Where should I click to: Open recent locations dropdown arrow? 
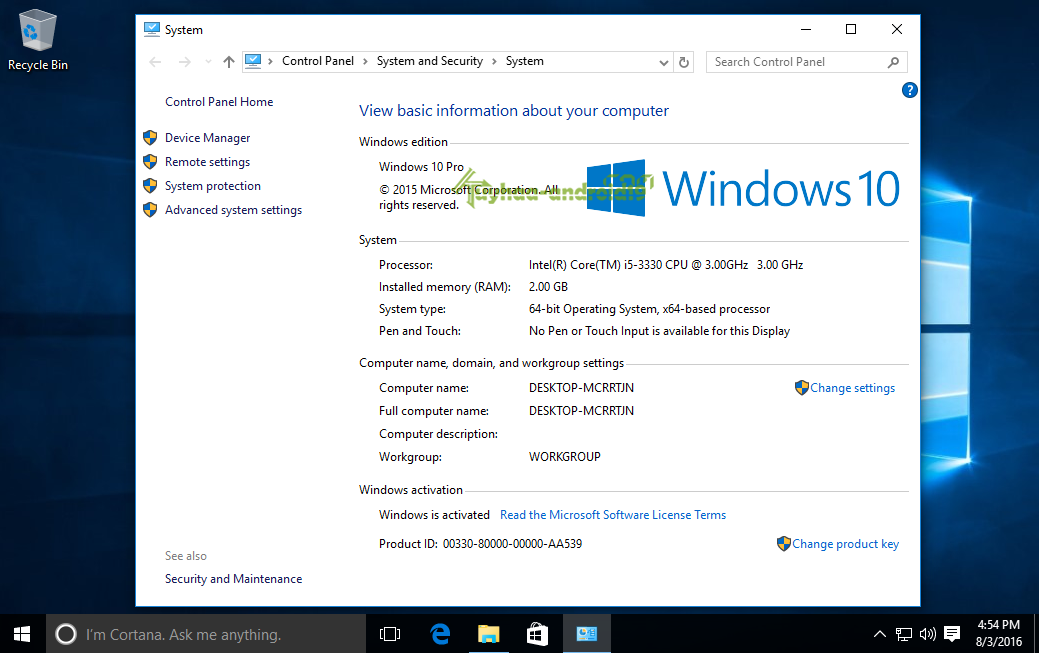click(x=208, y=62)
